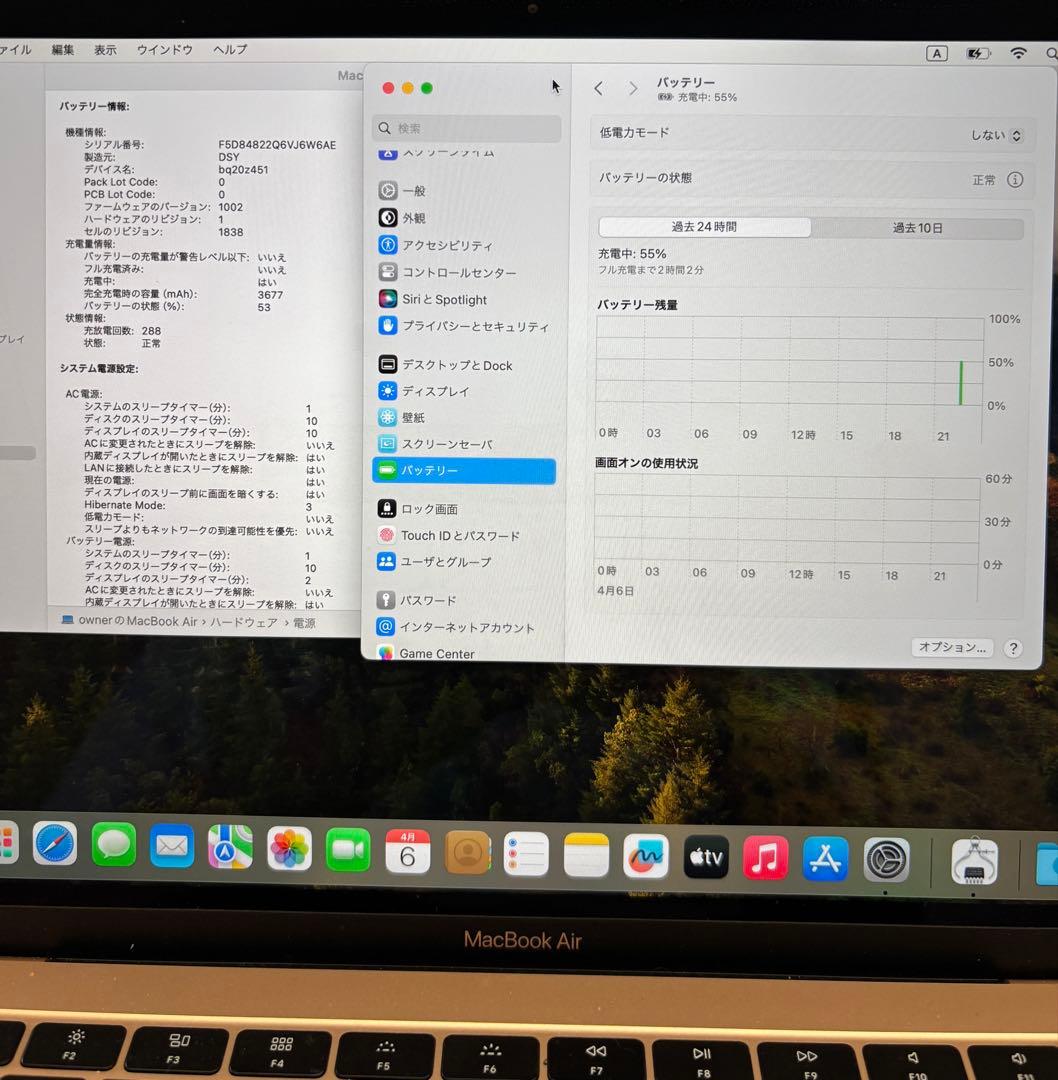Click the 完全充電時の容量 3677 value

tap(270, 295)
